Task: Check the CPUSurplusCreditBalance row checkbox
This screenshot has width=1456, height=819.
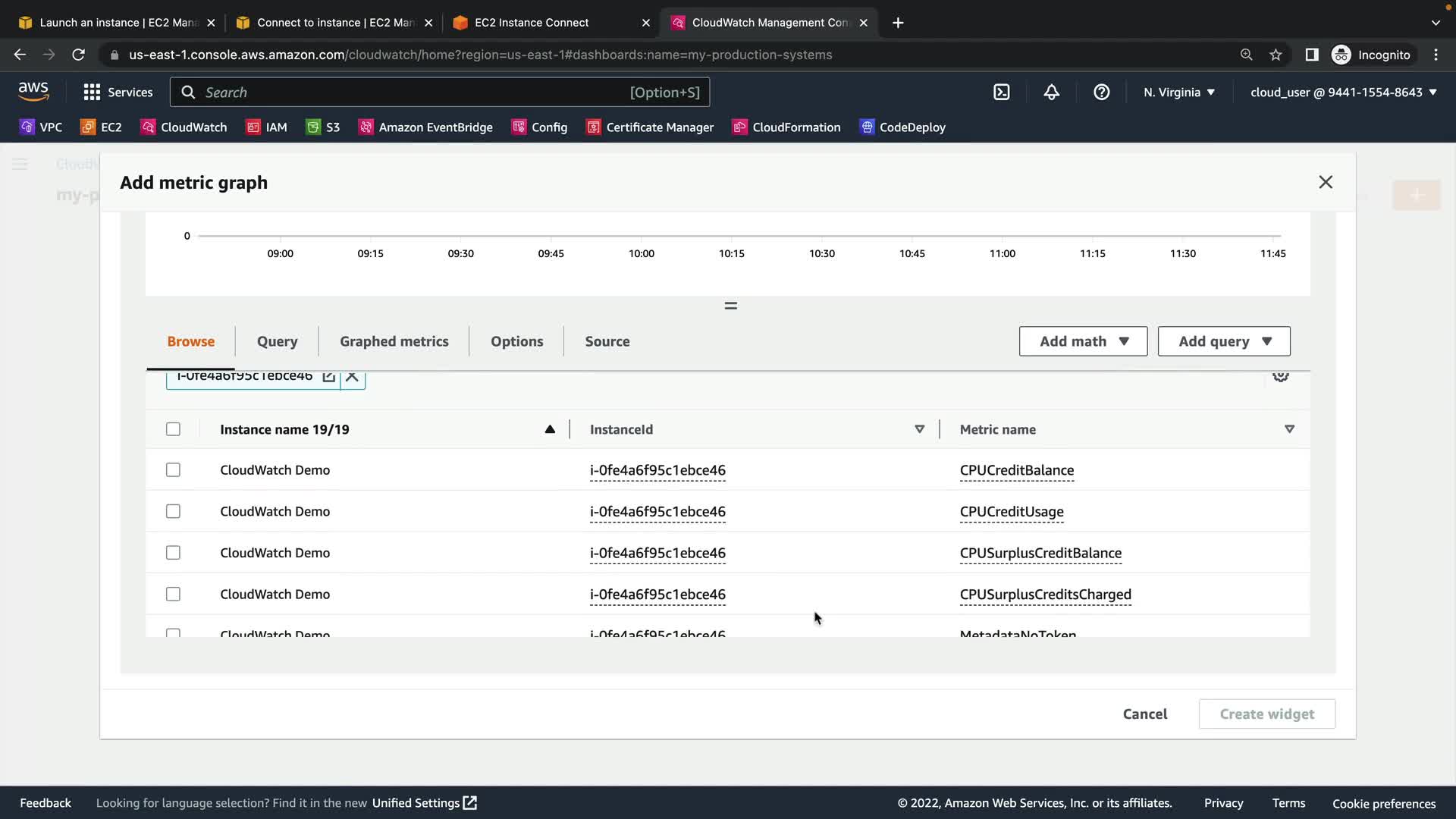Action: click(x=173, y=553)
